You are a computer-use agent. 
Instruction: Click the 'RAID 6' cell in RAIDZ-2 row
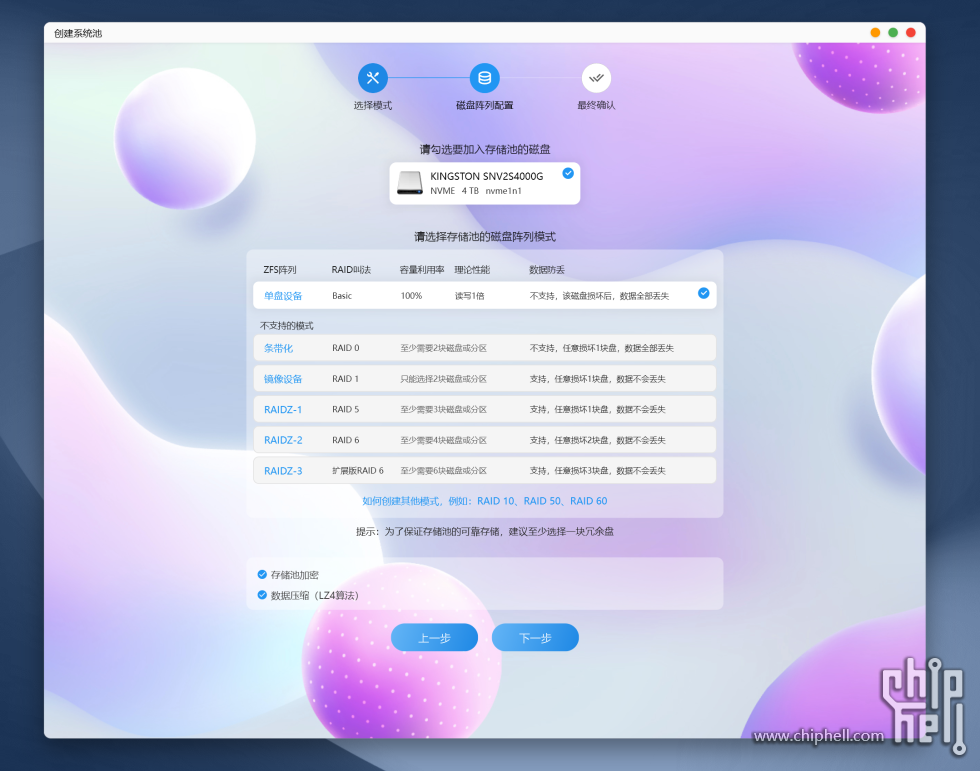(x=346, y=440)
